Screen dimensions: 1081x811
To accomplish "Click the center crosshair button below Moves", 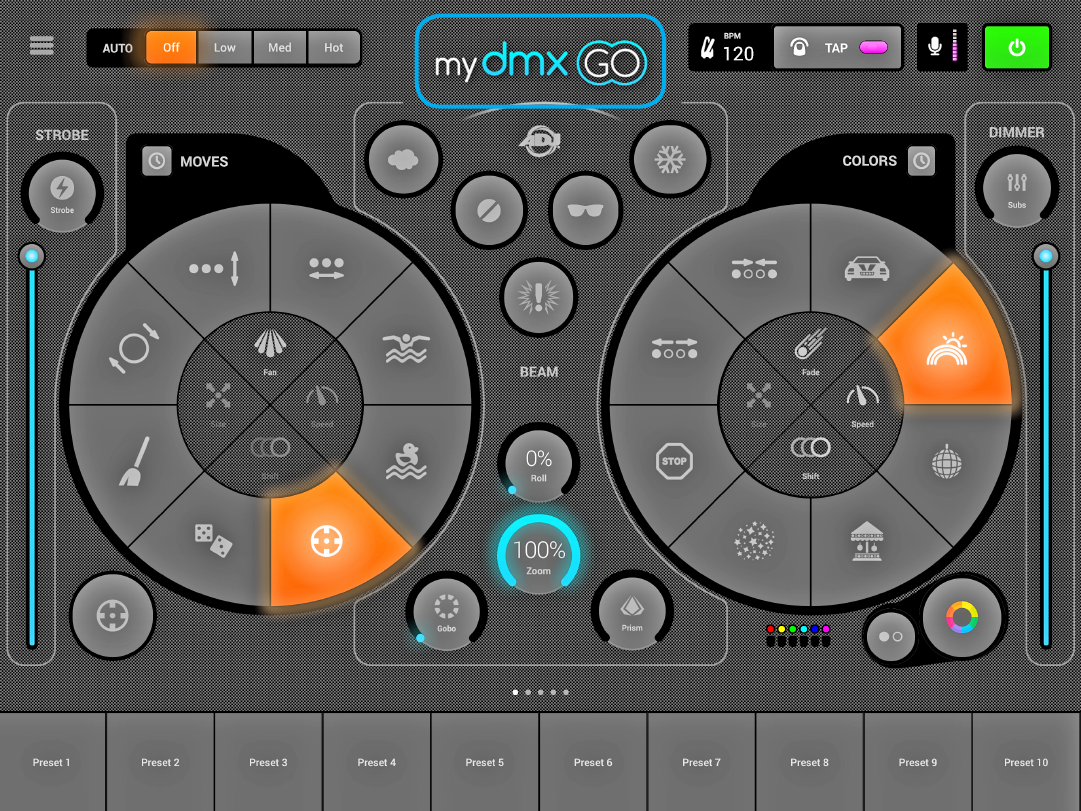I will pos(113,616).
